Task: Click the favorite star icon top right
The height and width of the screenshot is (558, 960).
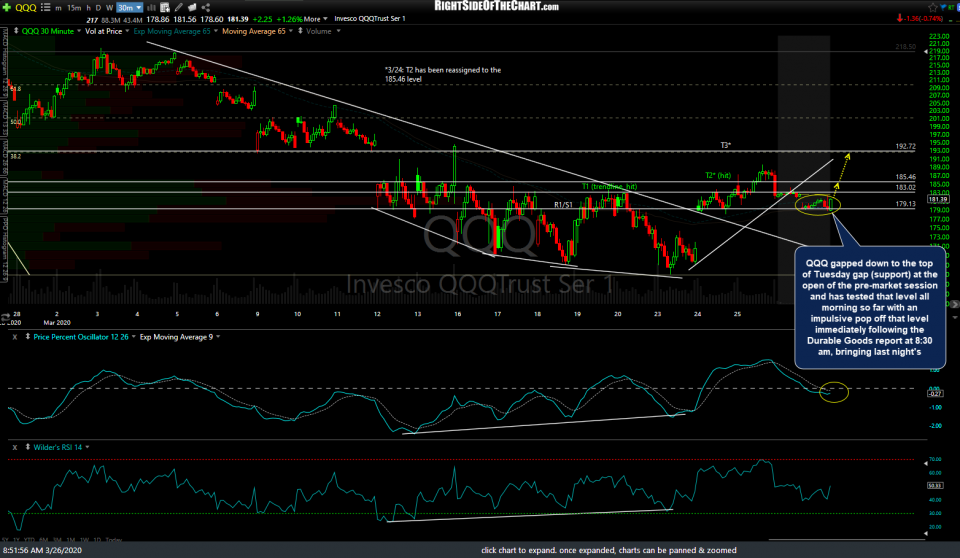Action: [x=933, y=7]
